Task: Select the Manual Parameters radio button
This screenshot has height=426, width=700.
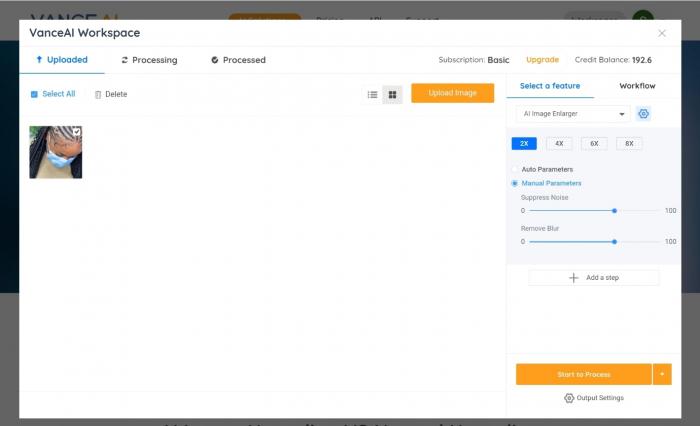Action: (x=515, y=183)
